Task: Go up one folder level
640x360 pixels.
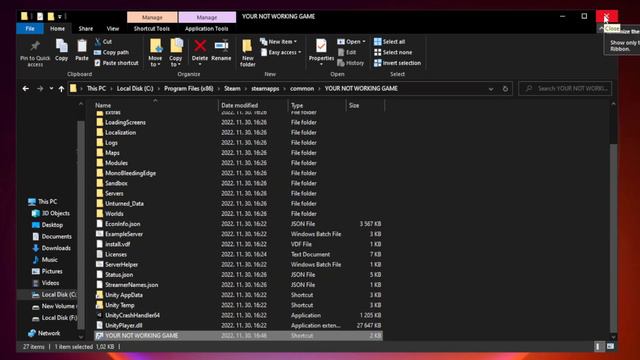Action: [x=61, y=89]
